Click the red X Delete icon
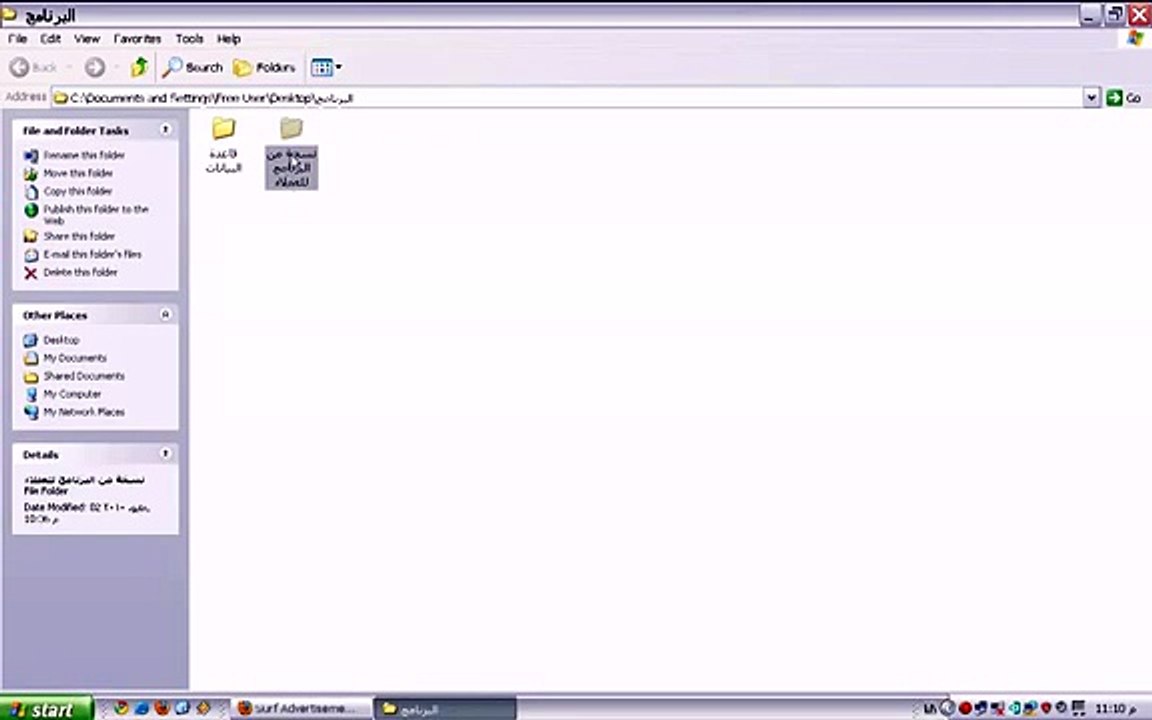The image size is (1152, 720). point(31,273)
